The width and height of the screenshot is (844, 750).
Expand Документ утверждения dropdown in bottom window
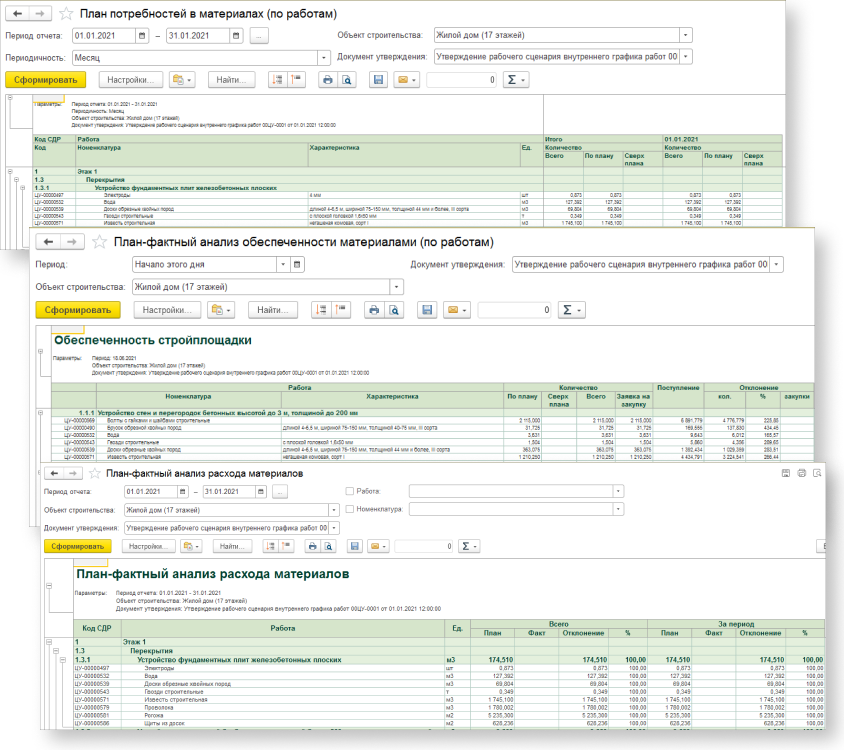tap(334, 527)
